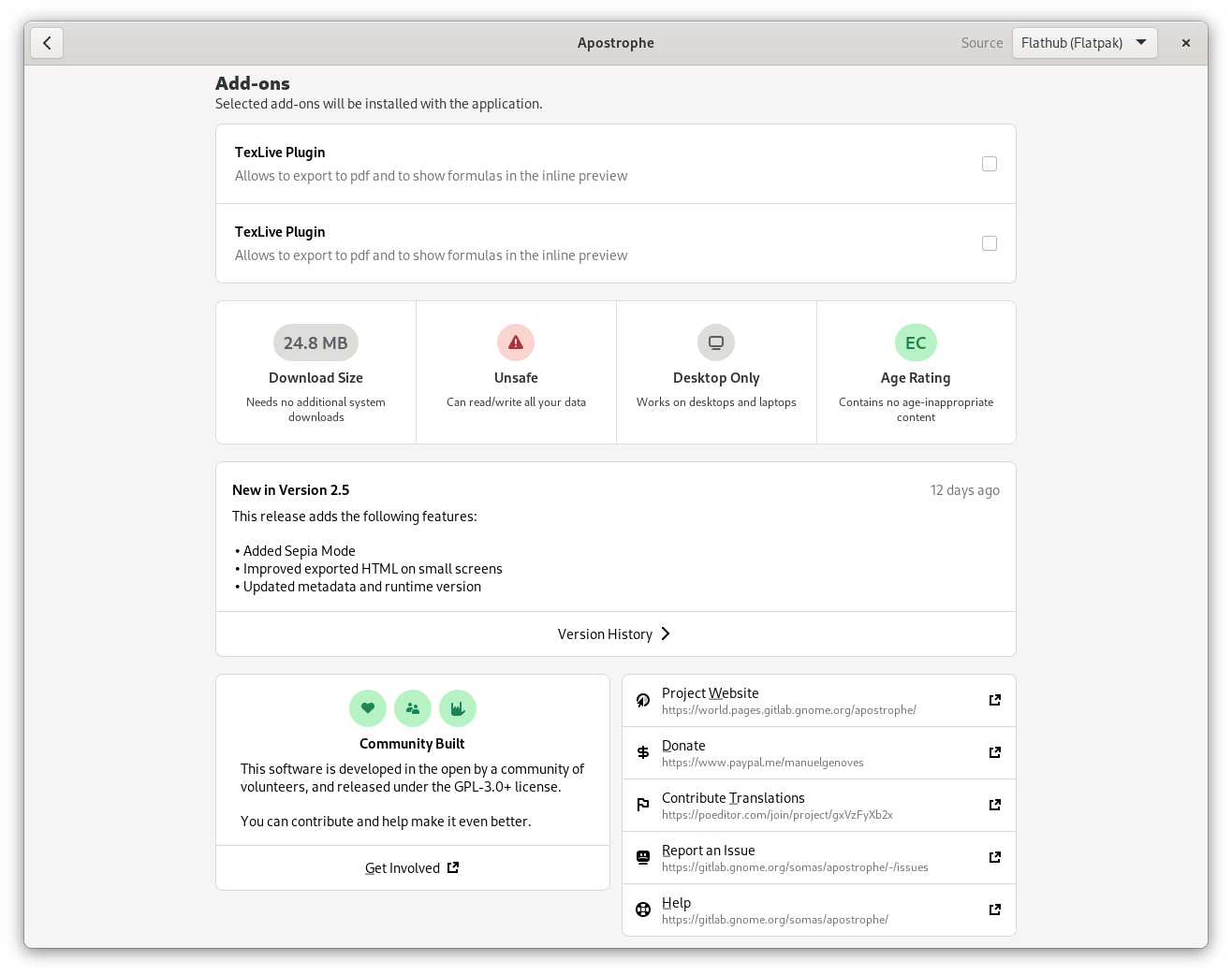The height and width of the screenshot is (975, 1232).
Task: Open the Desktop Only hardware tile
Action: (x=716, y=372)
